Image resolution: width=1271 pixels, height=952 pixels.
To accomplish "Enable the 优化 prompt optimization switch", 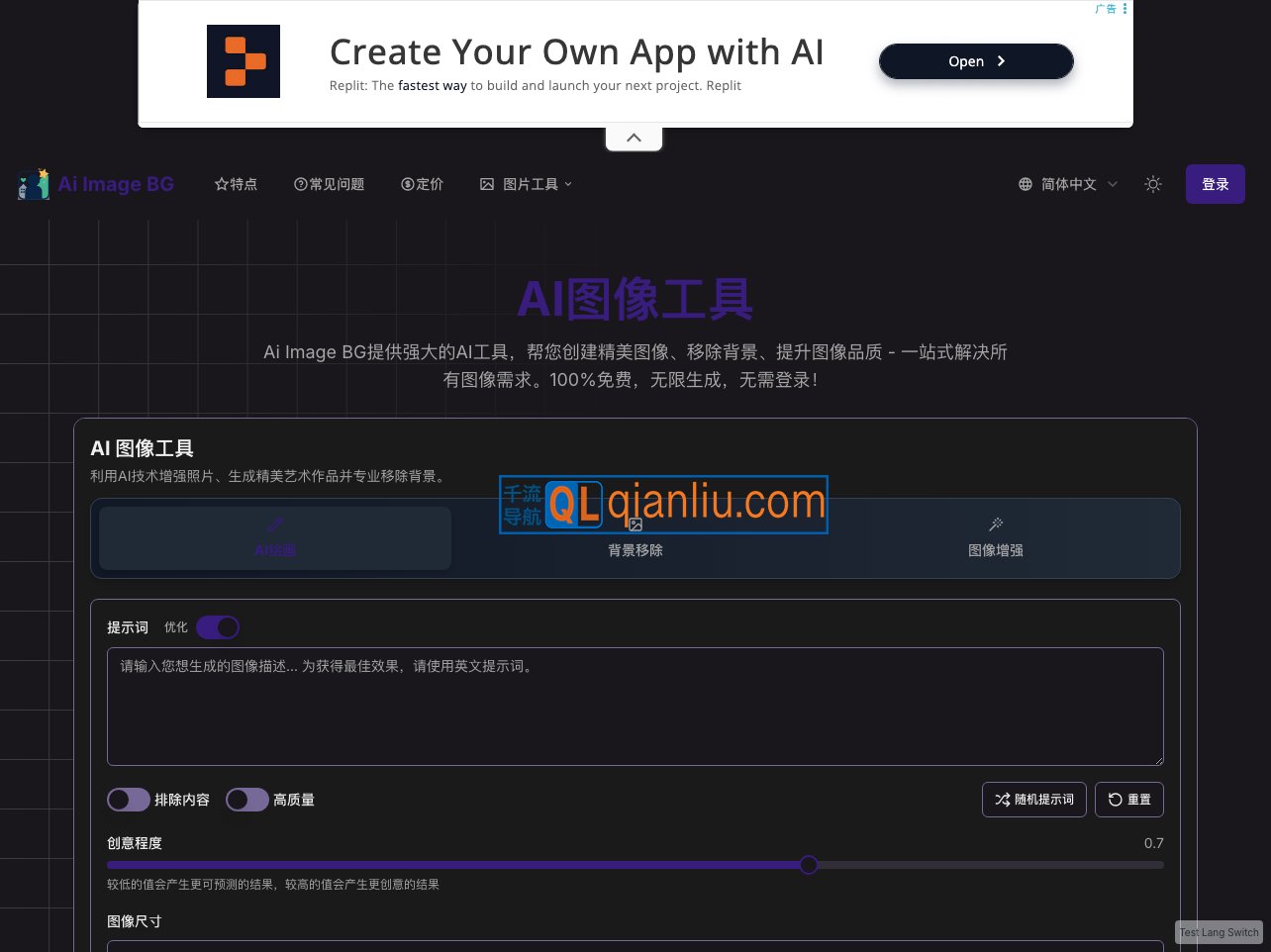I will (217, 627).
